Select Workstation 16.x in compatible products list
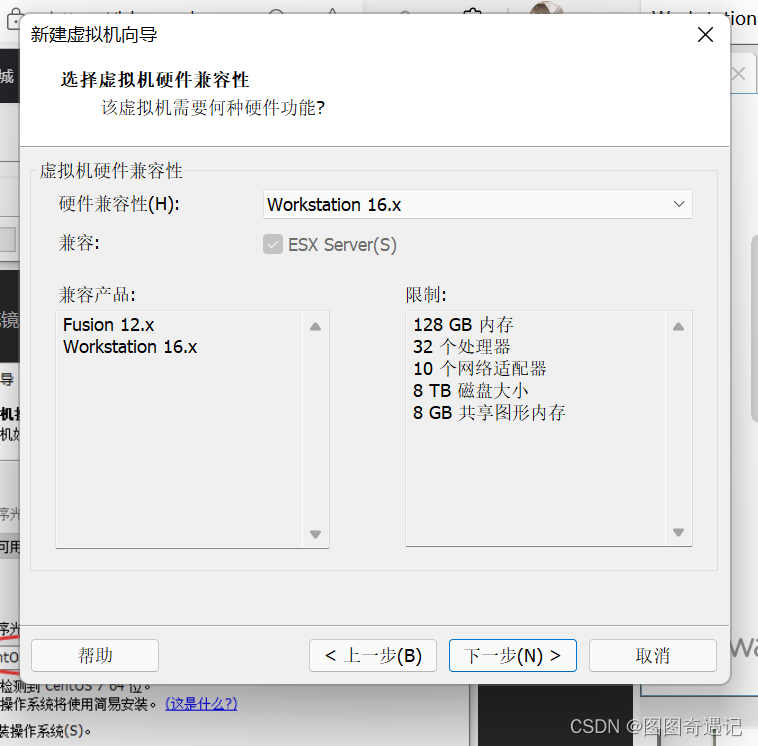 (x=130, y=347)
